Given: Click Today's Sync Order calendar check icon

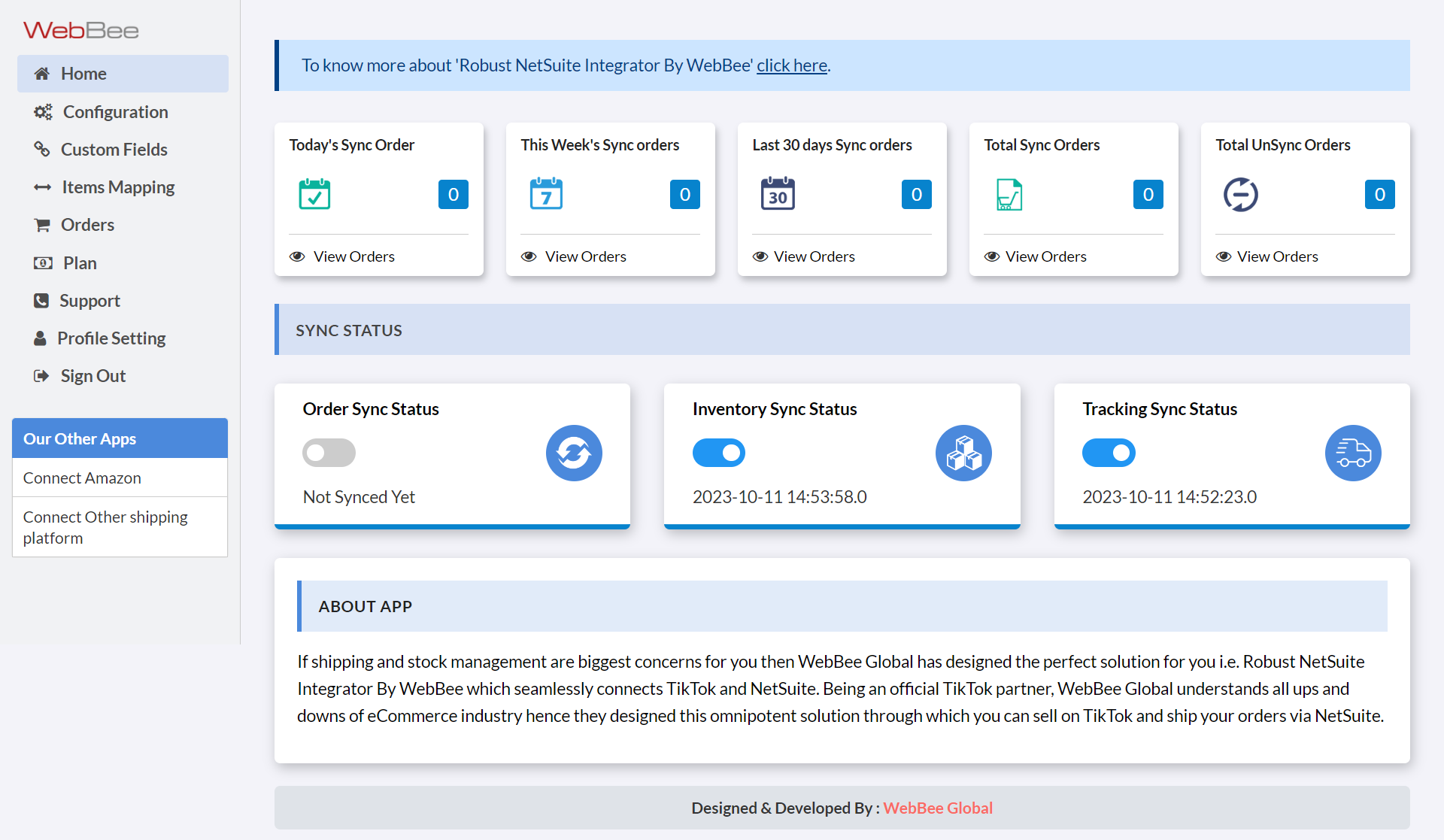Looking at the screenshot, I should tap(314, 195).
